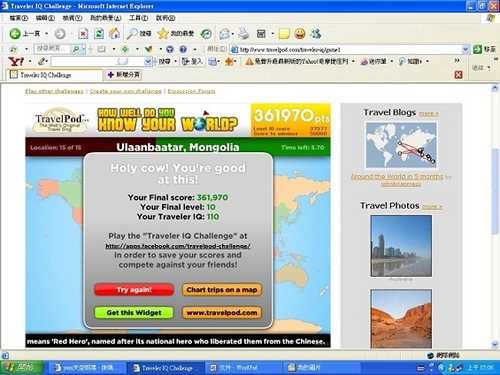This screenshot has height=375, width=500.
Task: Open the new tab button
Action: 123,75
